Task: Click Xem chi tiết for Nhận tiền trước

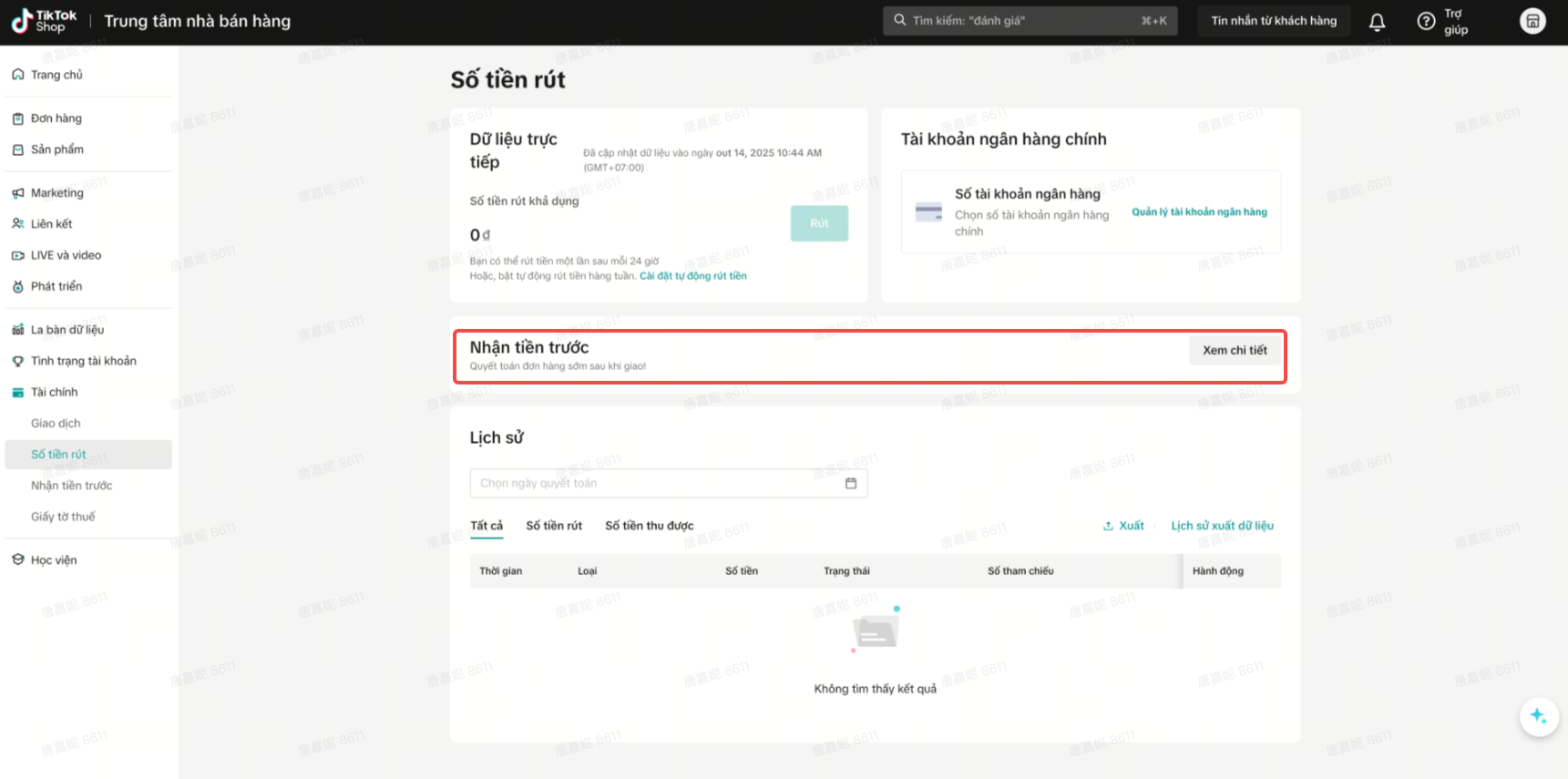Action: click(x=1235, y=351)
